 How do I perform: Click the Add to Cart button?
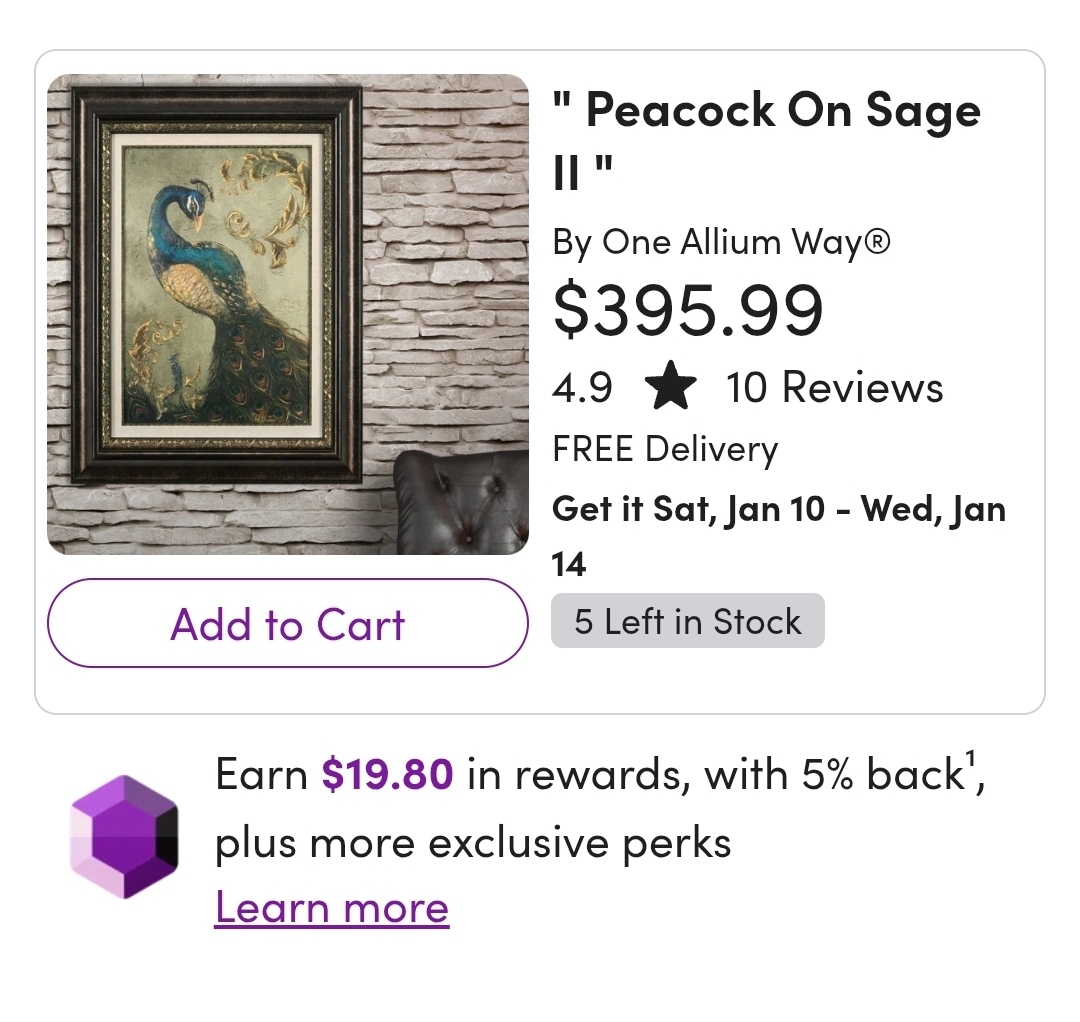click(287, 624)
